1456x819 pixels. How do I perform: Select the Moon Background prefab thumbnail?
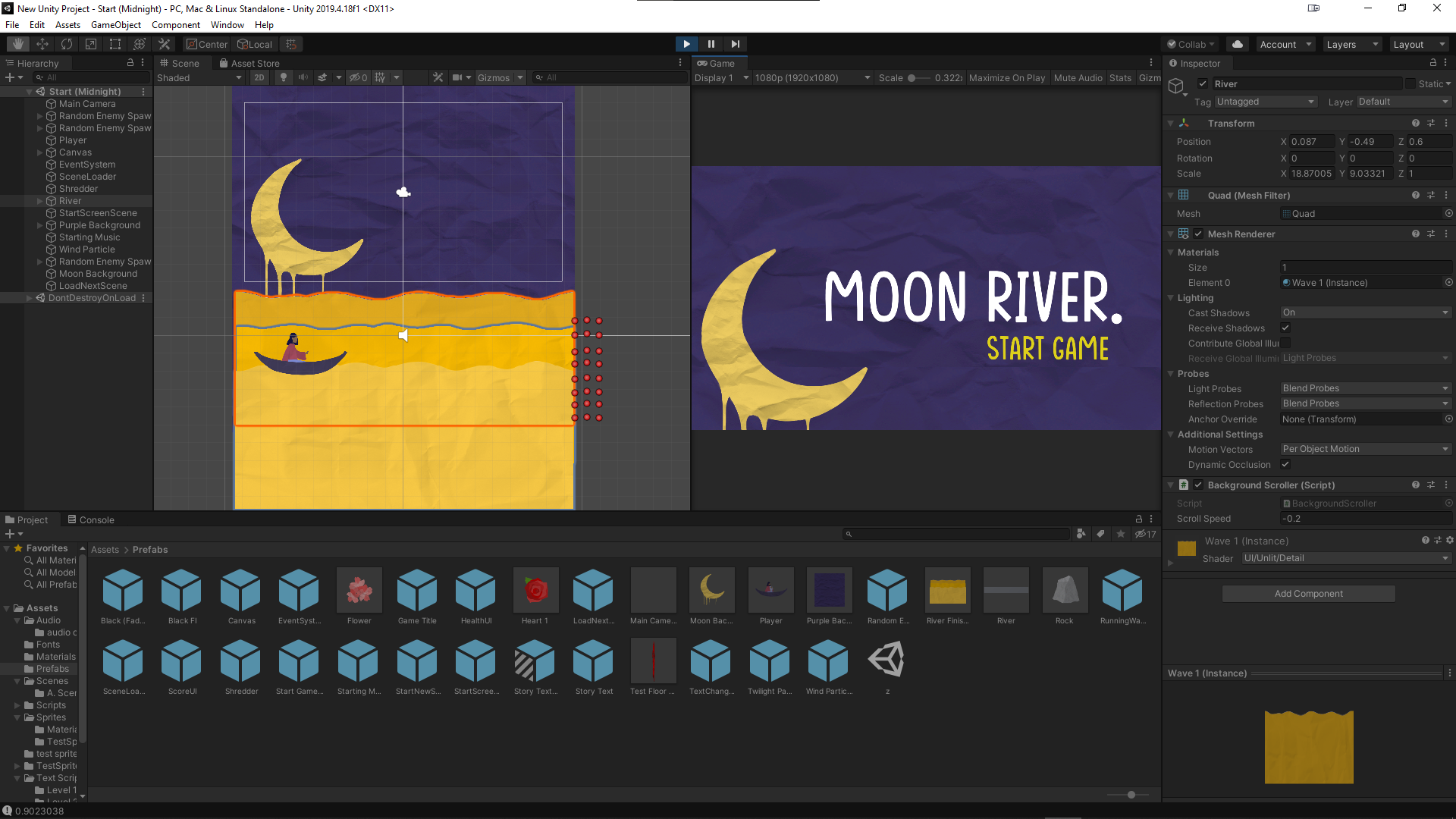[711, 591]
